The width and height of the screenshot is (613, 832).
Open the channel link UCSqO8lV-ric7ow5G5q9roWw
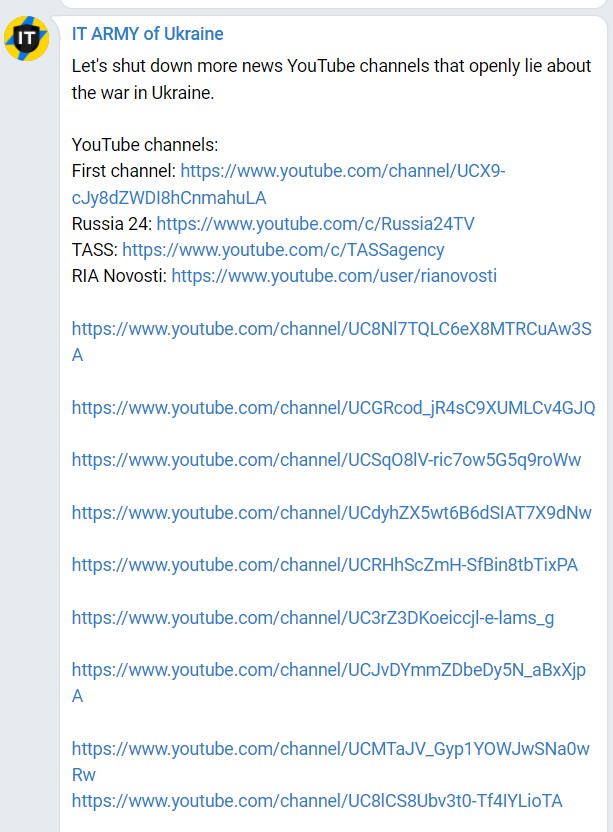[326, 460]
